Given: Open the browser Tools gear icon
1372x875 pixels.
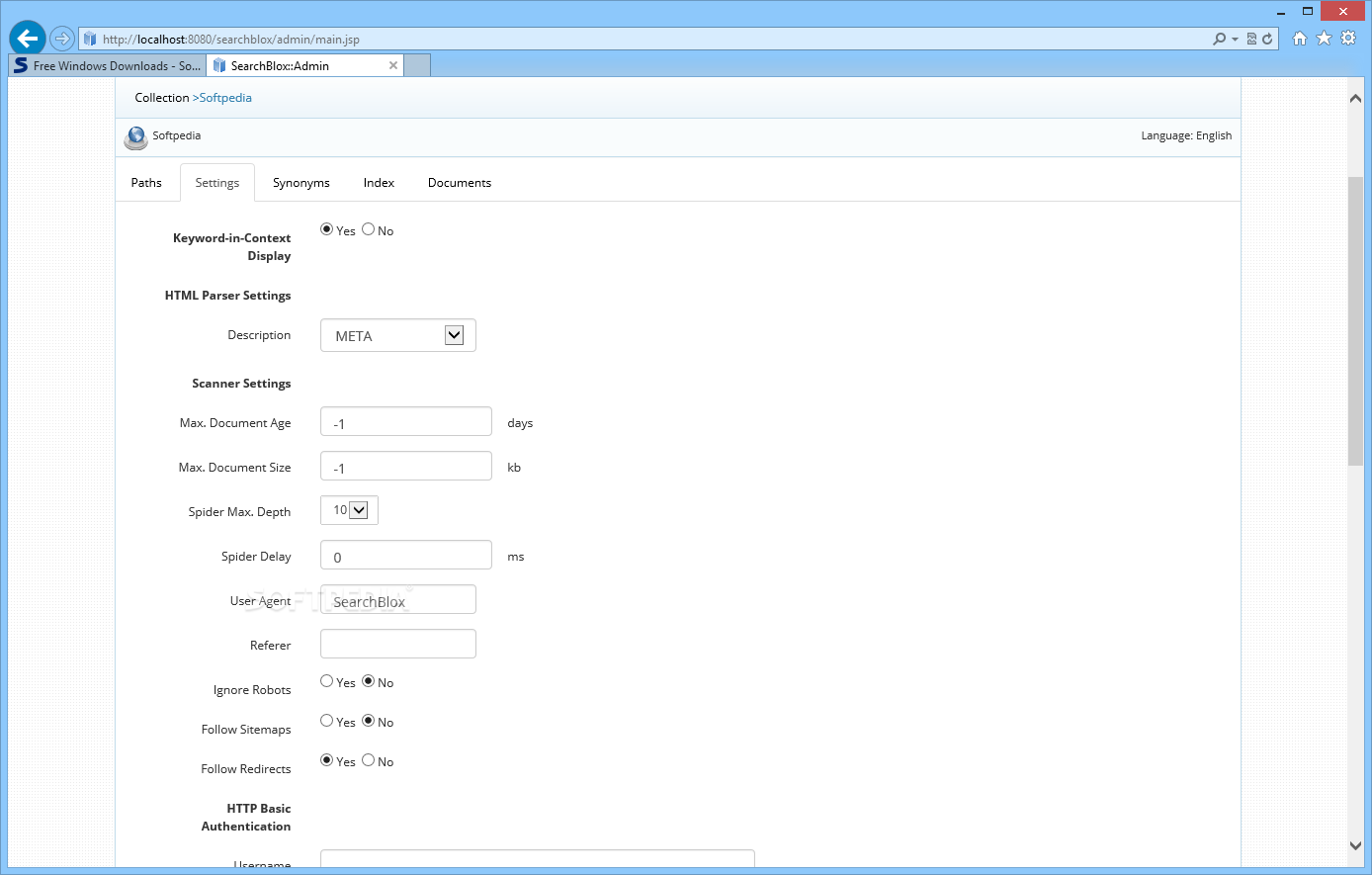Looking at the screenshot, I should [x=1348, y=39].
